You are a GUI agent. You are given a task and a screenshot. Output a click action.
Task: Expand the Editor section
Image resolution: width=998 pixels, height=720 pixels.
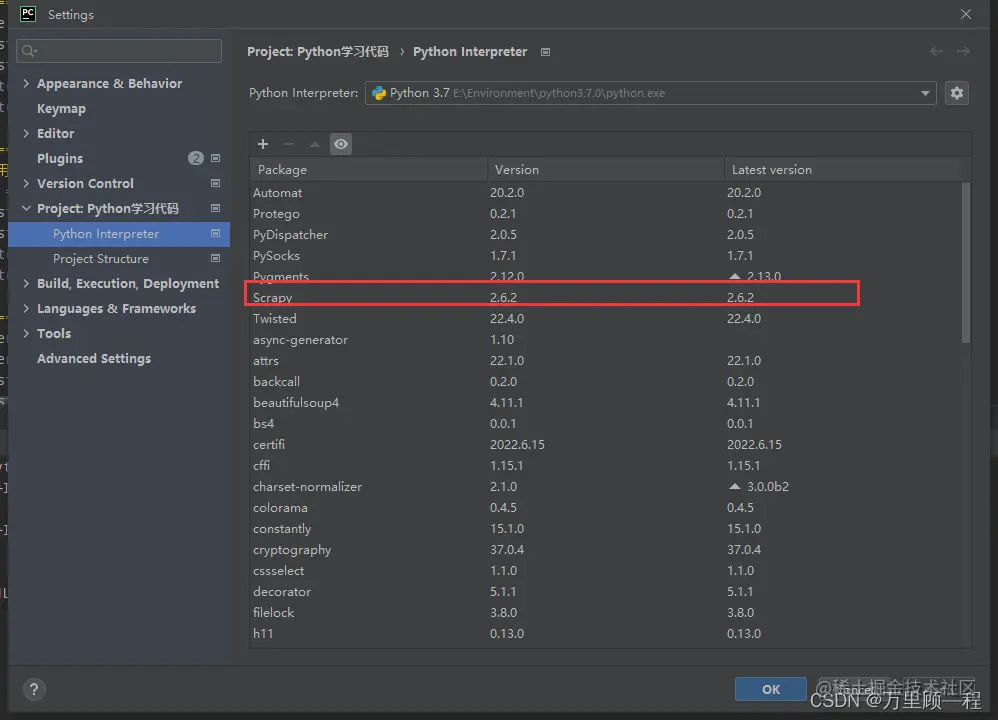point(26,133)
